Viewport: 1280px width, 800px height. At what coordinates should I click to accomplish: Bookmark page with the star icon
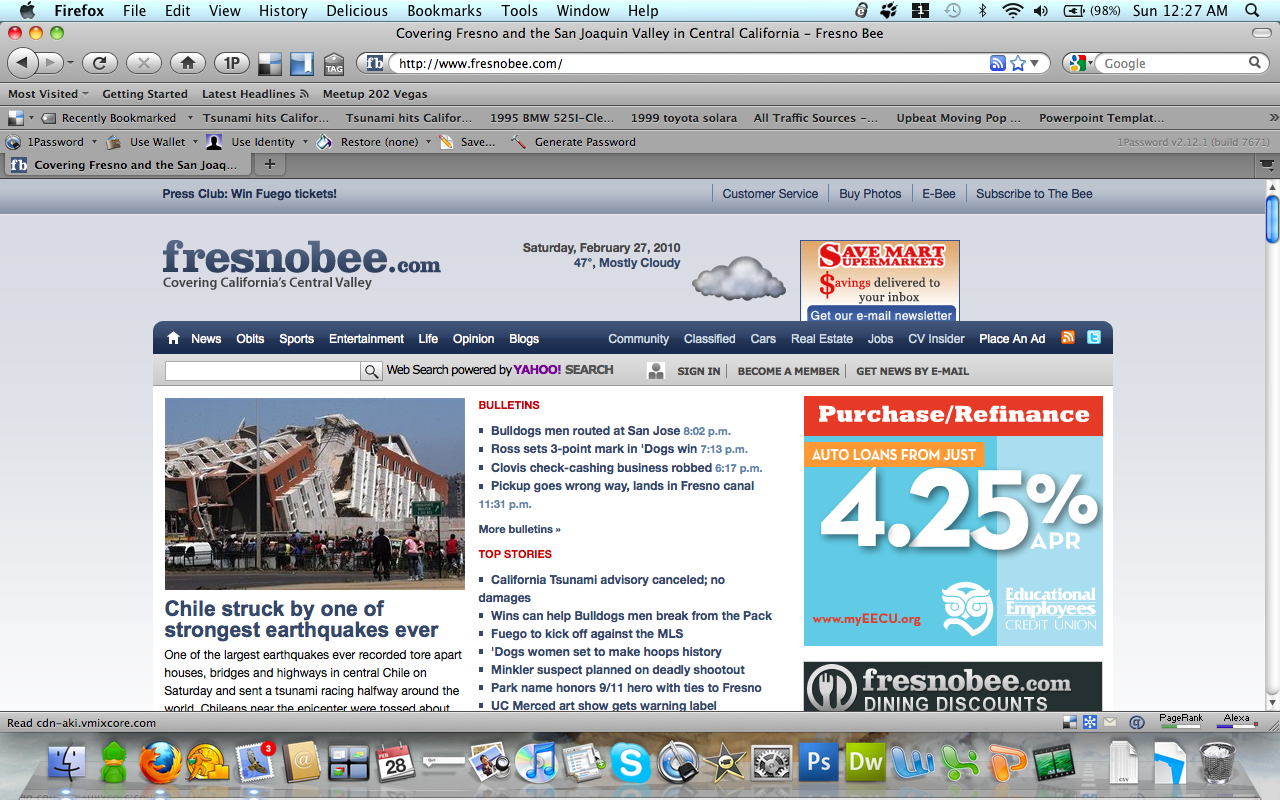click(x=1018, y=63)
